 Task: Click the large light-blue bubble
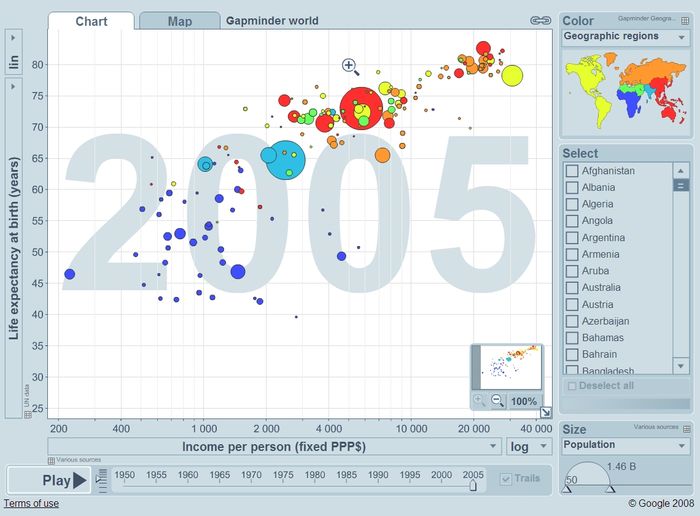pos(285,160)
